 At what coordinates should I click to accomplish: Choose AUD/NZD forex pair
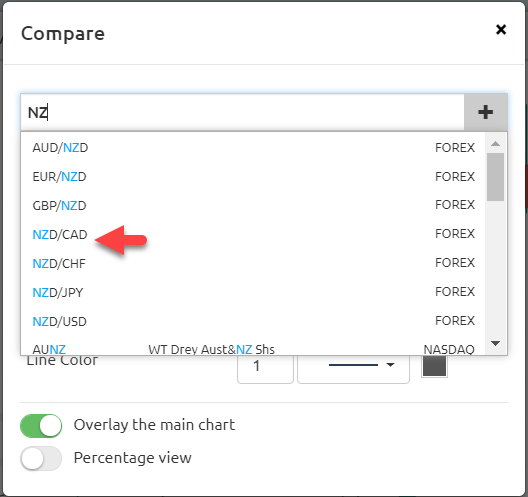click(253, 147)
